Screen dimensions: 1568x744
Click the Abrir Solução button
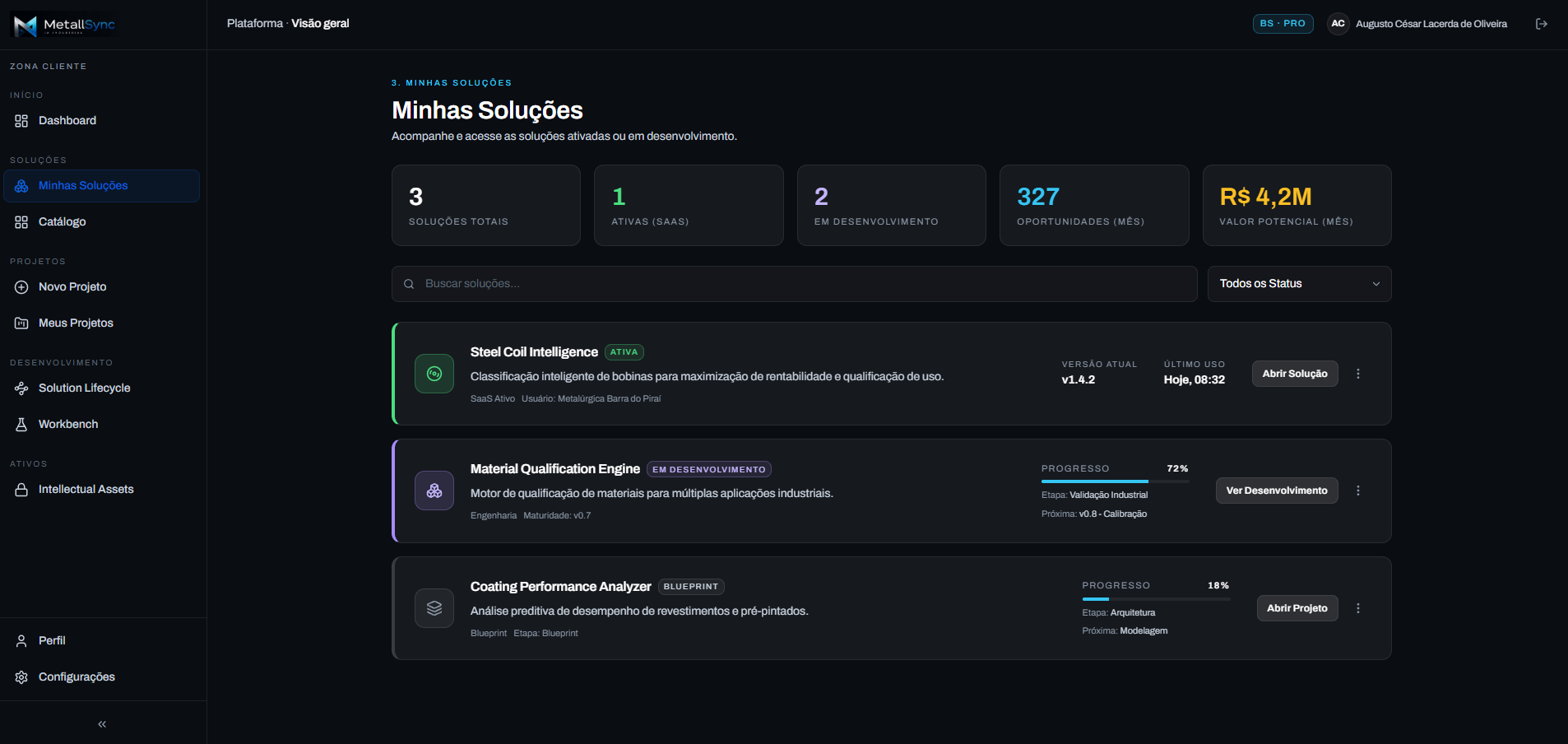click(x=1295, y=374)
